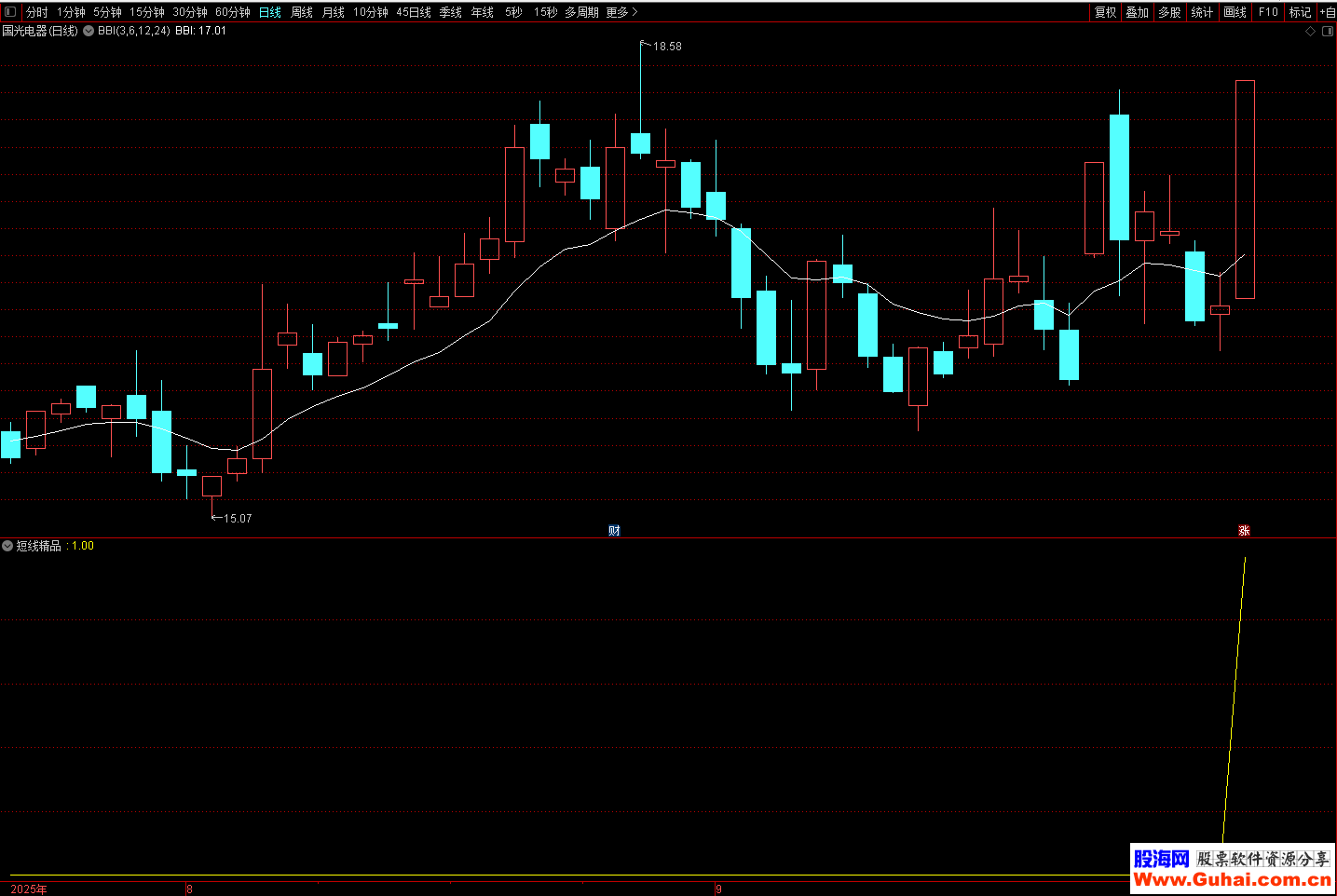Toggle the right sidebar panel icon
This screenshot has width=1337, height=896.
(1328, 31)
